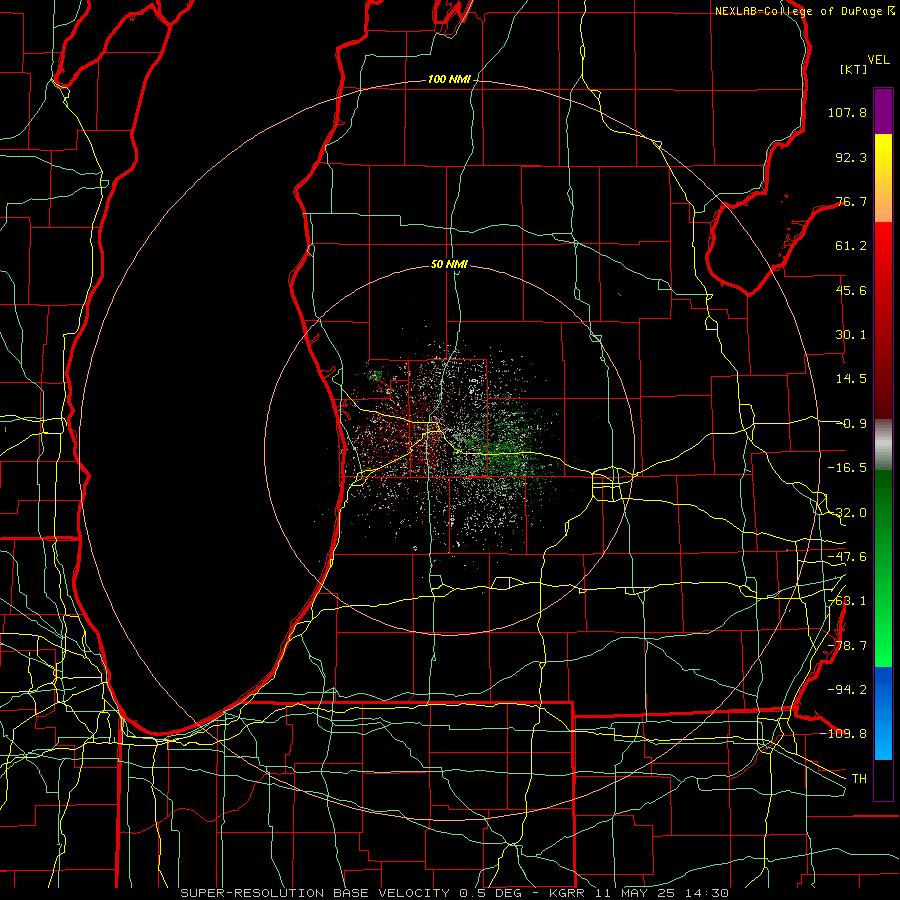This screenshot has width=900, height=900.
Task: Select the -47.6 value on velocity scale
Action: [847, 557]
